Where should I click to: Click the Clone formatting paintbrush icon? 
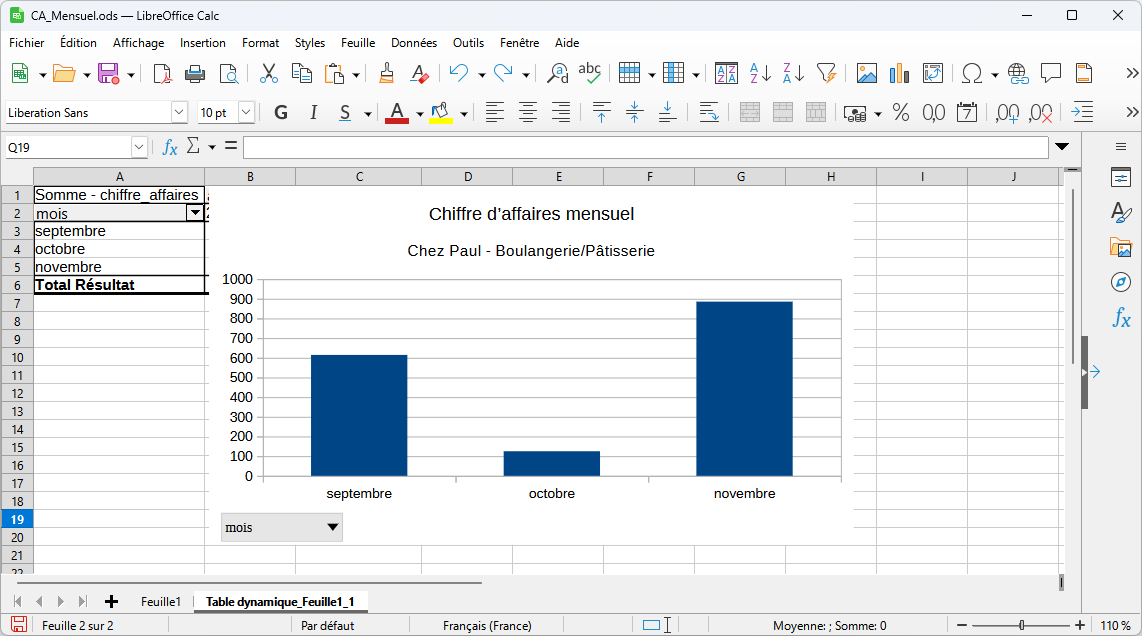[x=387, y=74]
